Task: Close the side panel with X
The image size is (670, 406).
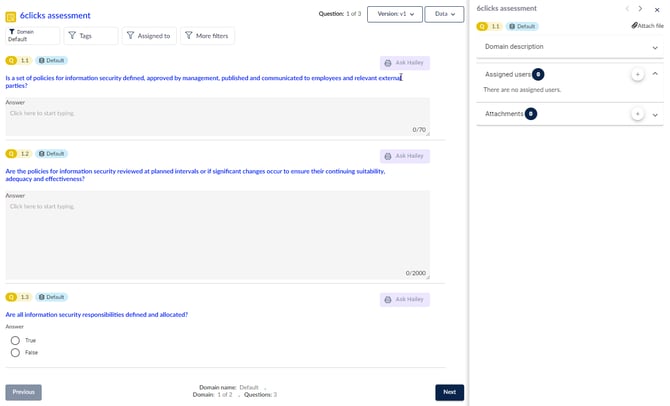Action: (x=657, y=9)
